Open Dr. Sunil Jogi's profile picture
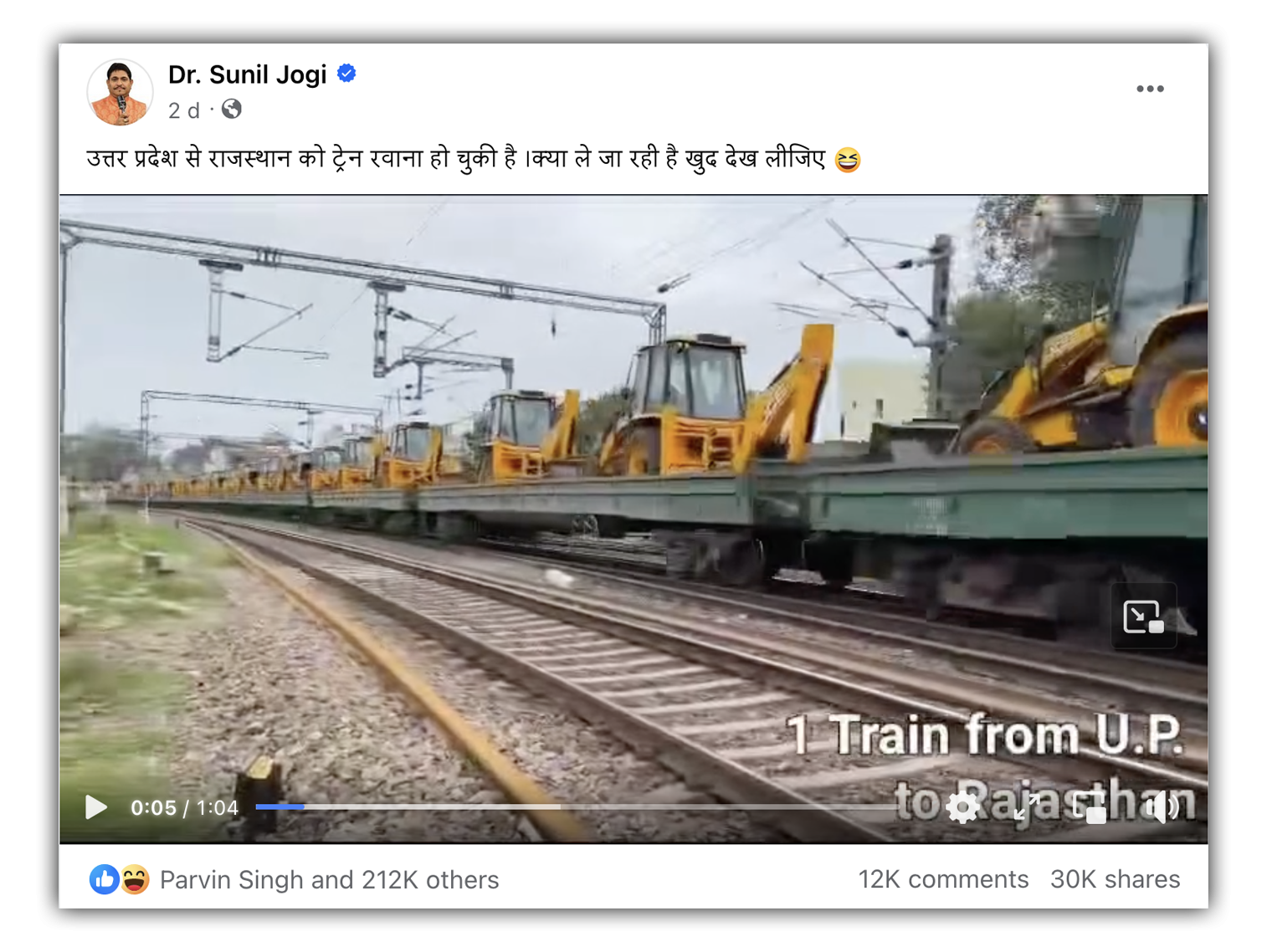Image resolution: width=1267 pixels, height=952 pixels. (x=121, y=92)
